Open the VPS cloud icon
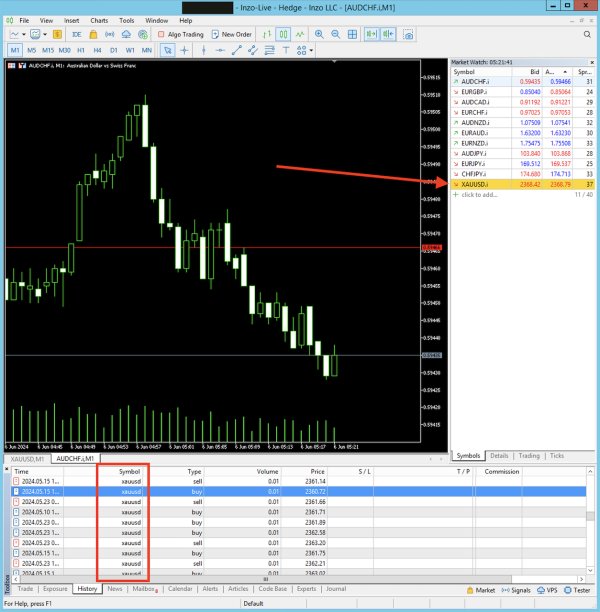 [126, 34]
